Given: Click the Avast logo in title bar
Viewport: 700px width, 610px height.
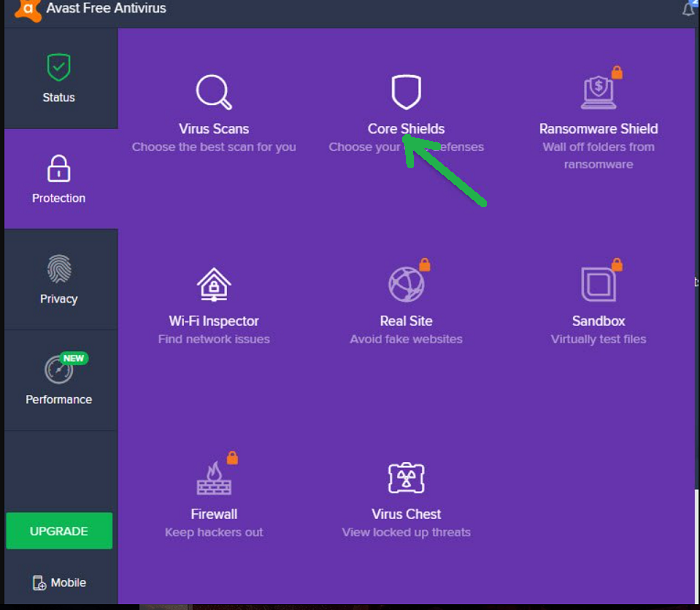Looking at the screenshot, I should coord(27,10).
